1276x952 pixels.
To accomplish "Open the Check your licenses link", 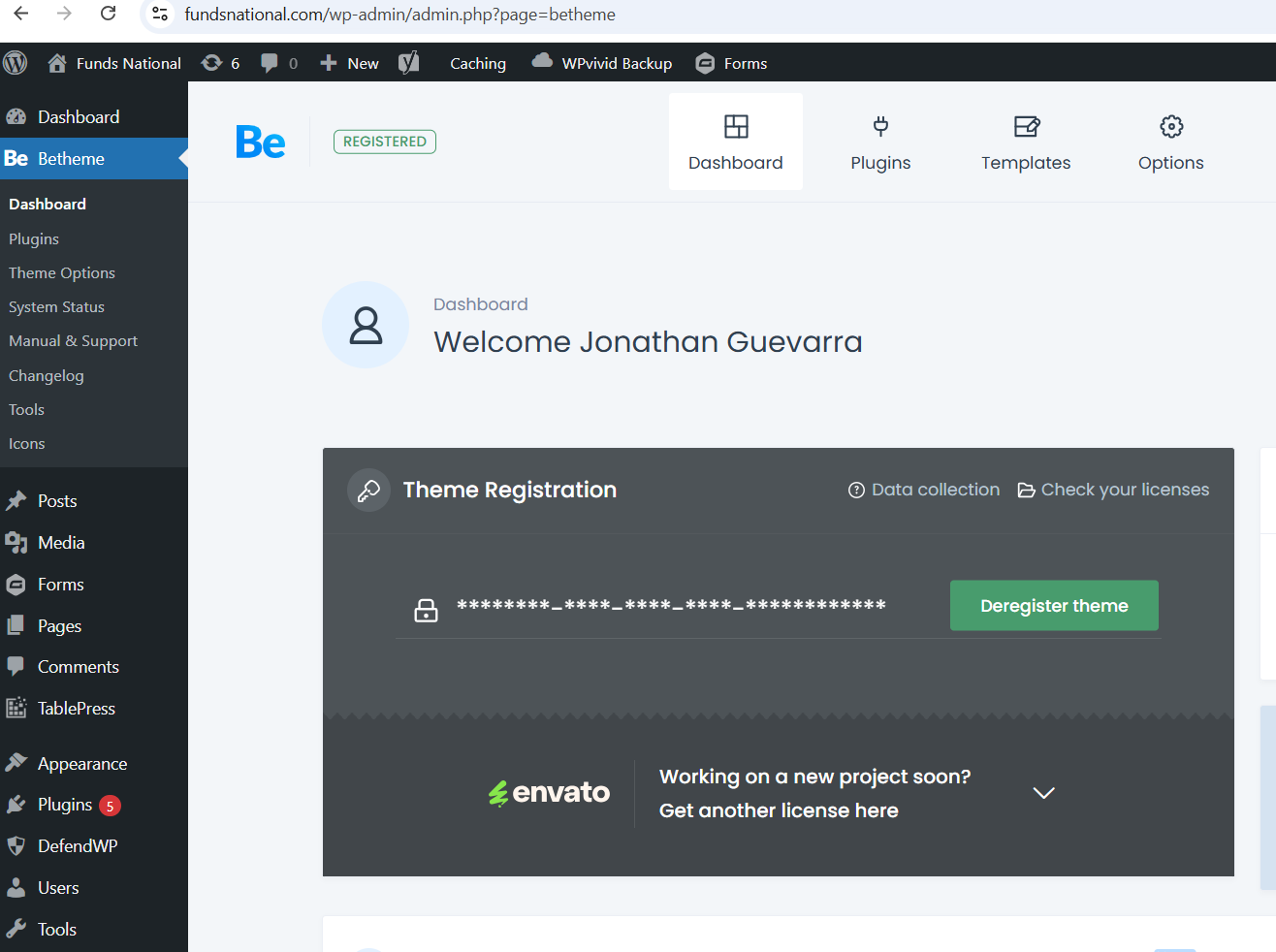I will [x=1114, y=490].
